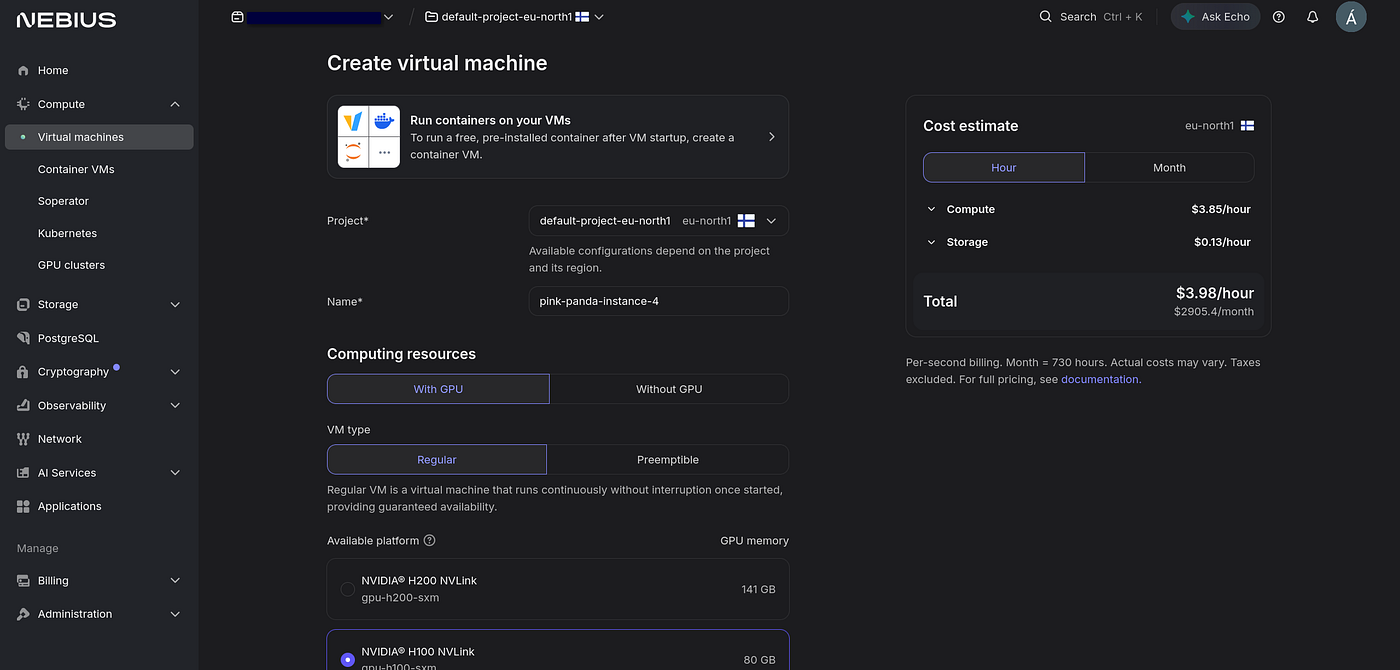Click the 141 GB GPU memory value
Image resolution: width=1400 pixels, height=670 pixels.
[x=759, y=590]
